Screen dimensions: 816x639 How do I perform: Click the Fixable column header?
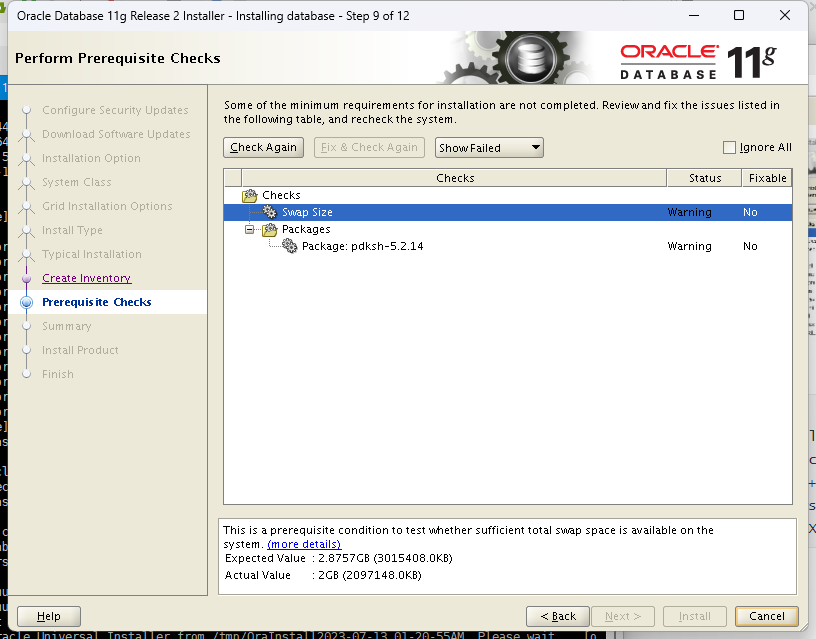coord(767,178)
